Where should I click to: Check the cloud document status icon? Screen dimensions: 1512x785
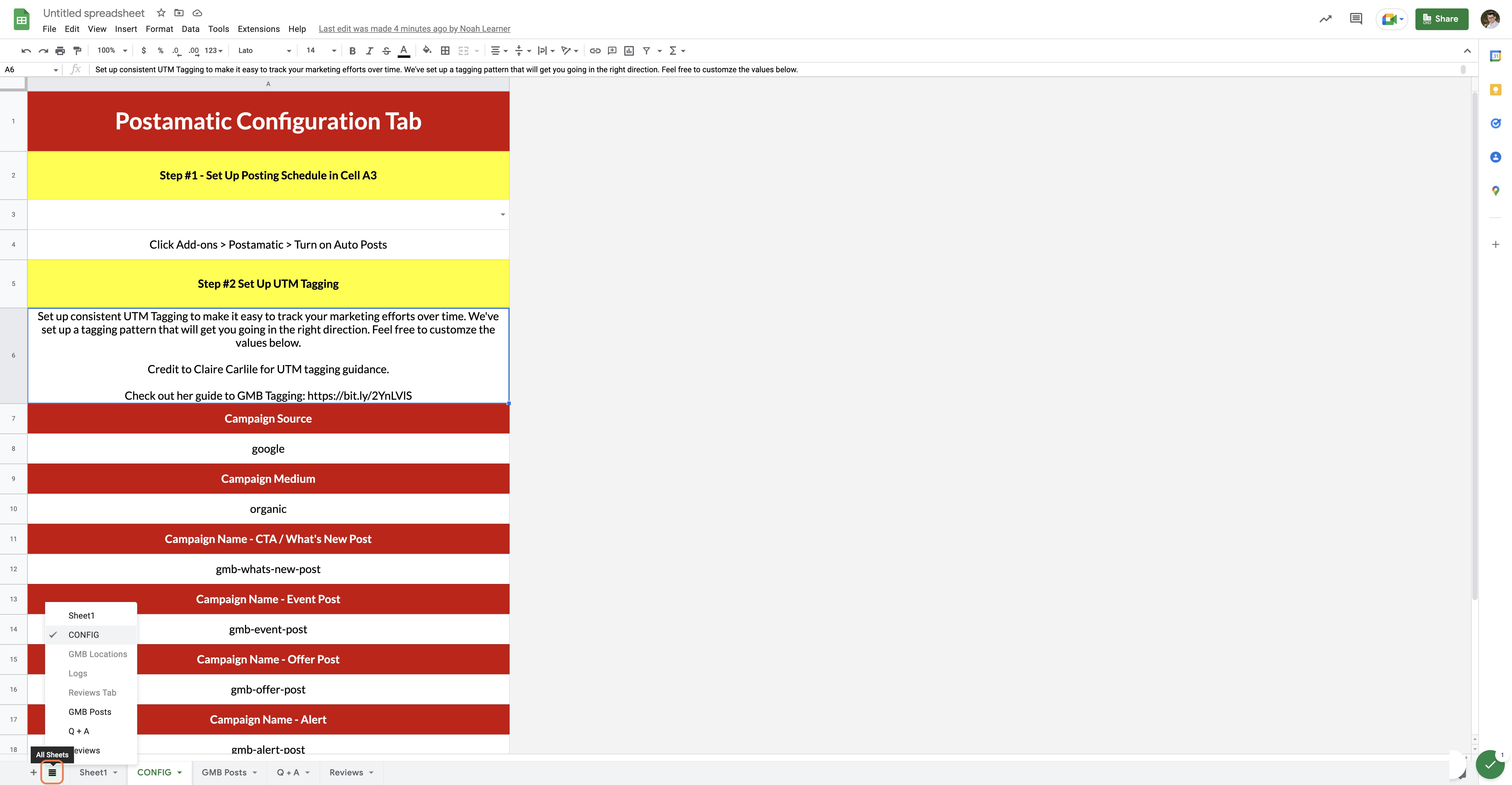pos(197,13)
